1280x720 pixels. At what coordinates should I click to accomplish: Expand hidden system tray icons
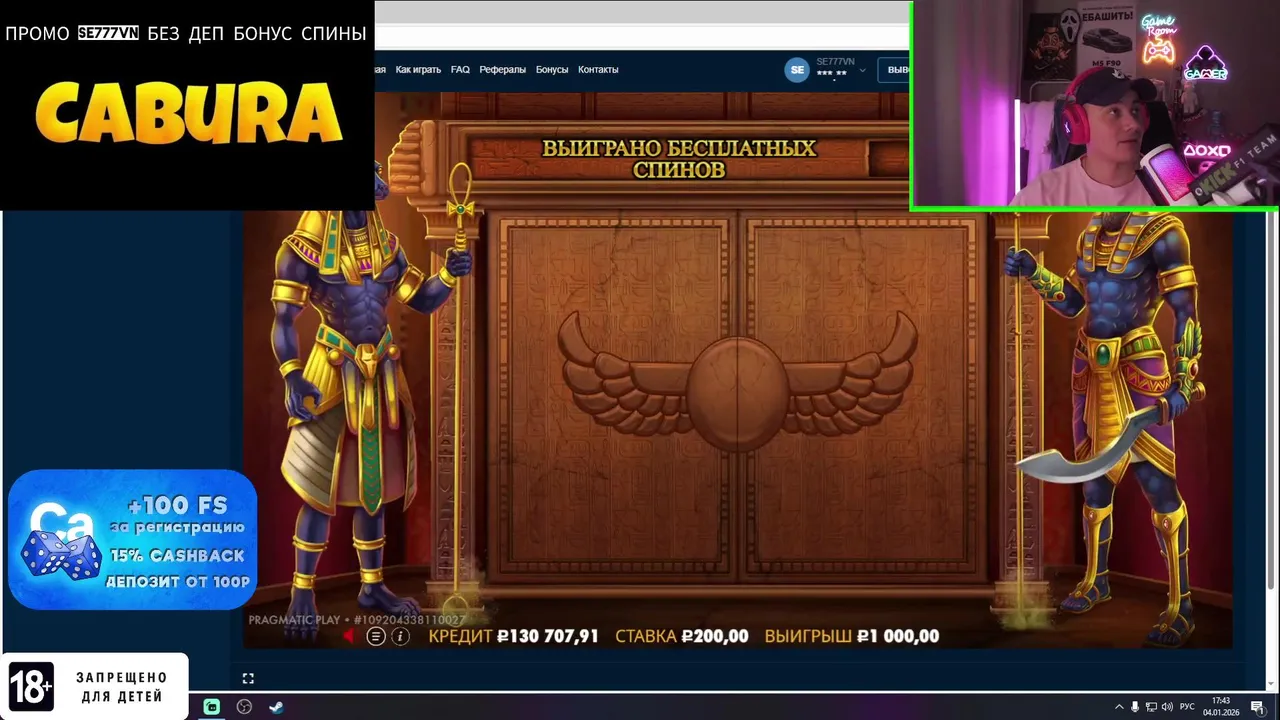pyautogui.click(x=1119, y=707)
